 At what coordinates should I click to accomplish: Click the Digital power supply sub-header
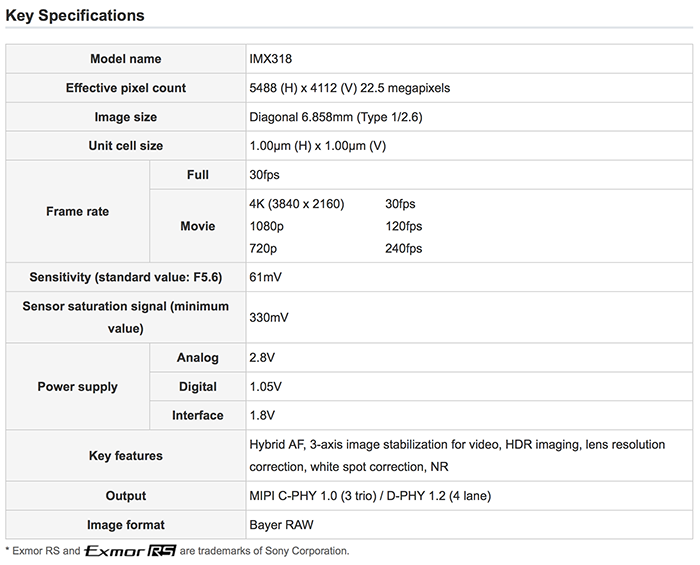click(198, 386)
